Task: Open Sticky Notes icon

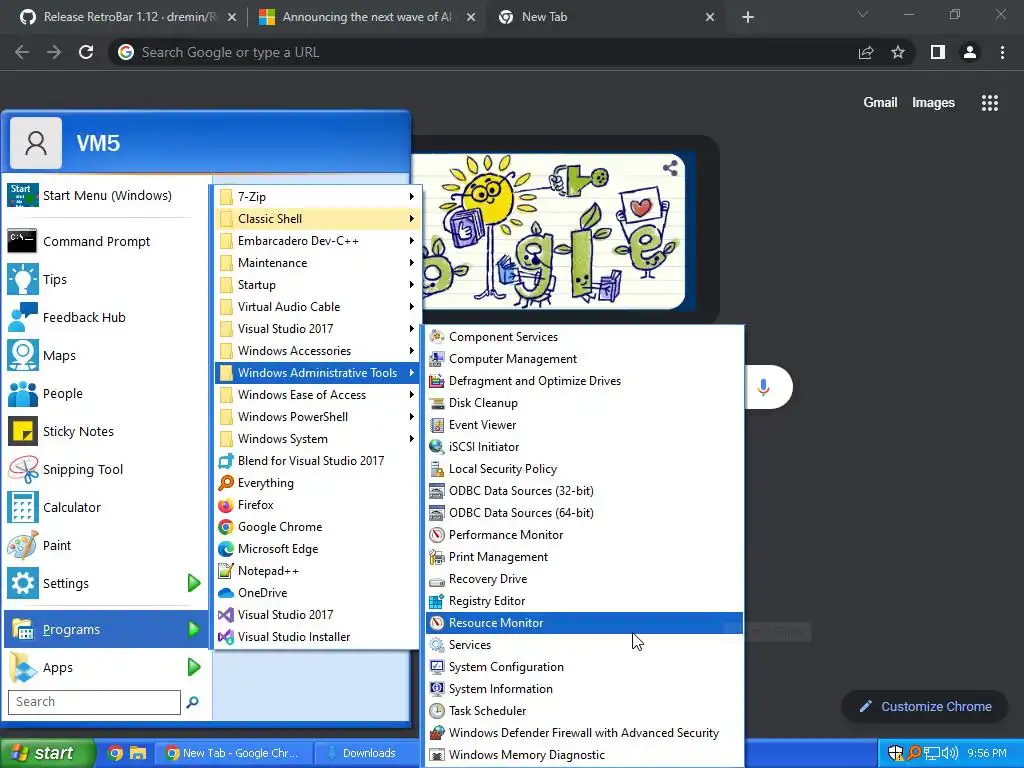Action: tap(22, 431)
